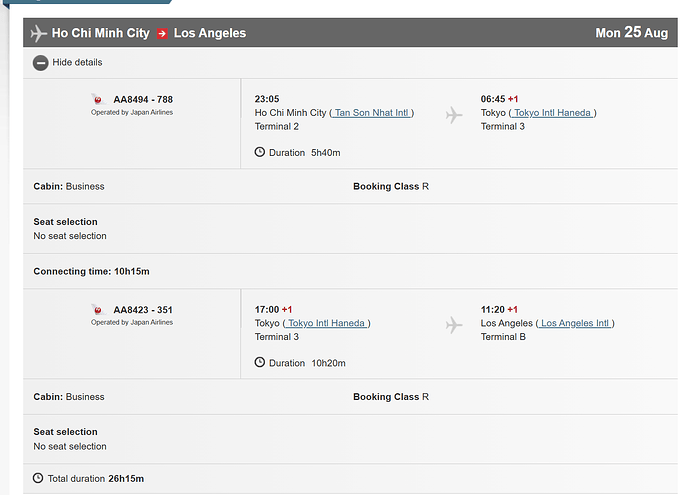This screenshot has height=495, width=690.
Task: Click the Hide details label
Action: [77, 62]
